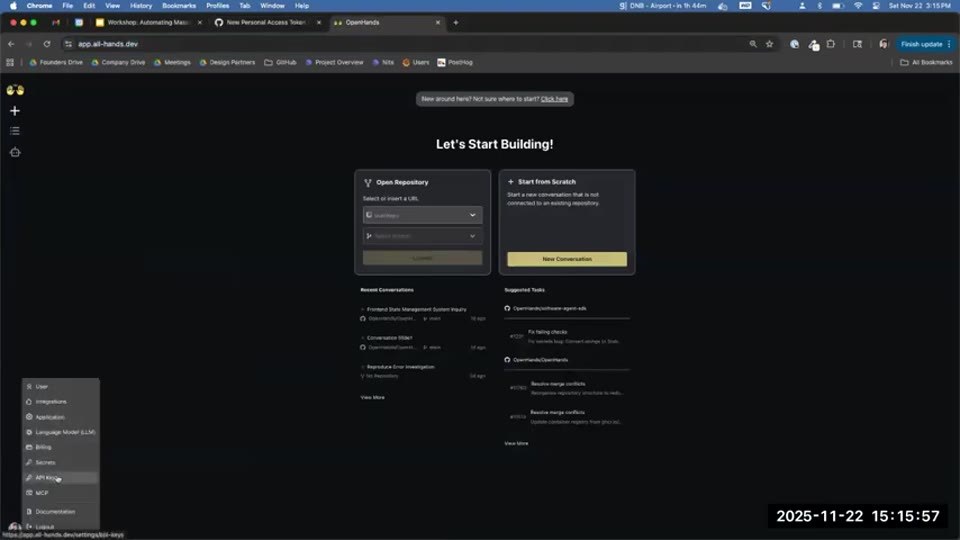The width and height of the screenshot is (960, 540).
Task: Click the OpenHands logo in sidebar
Action: (x=15, y=90)
